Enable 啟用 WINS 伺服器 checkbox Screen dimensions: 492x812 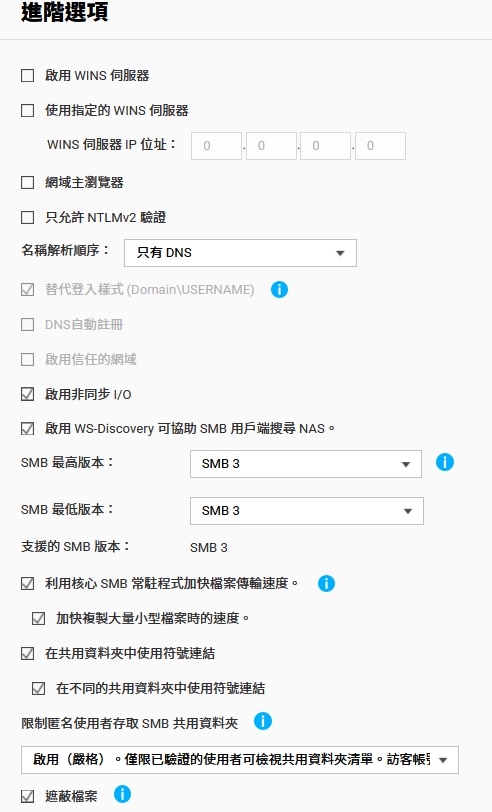point(27,76)
